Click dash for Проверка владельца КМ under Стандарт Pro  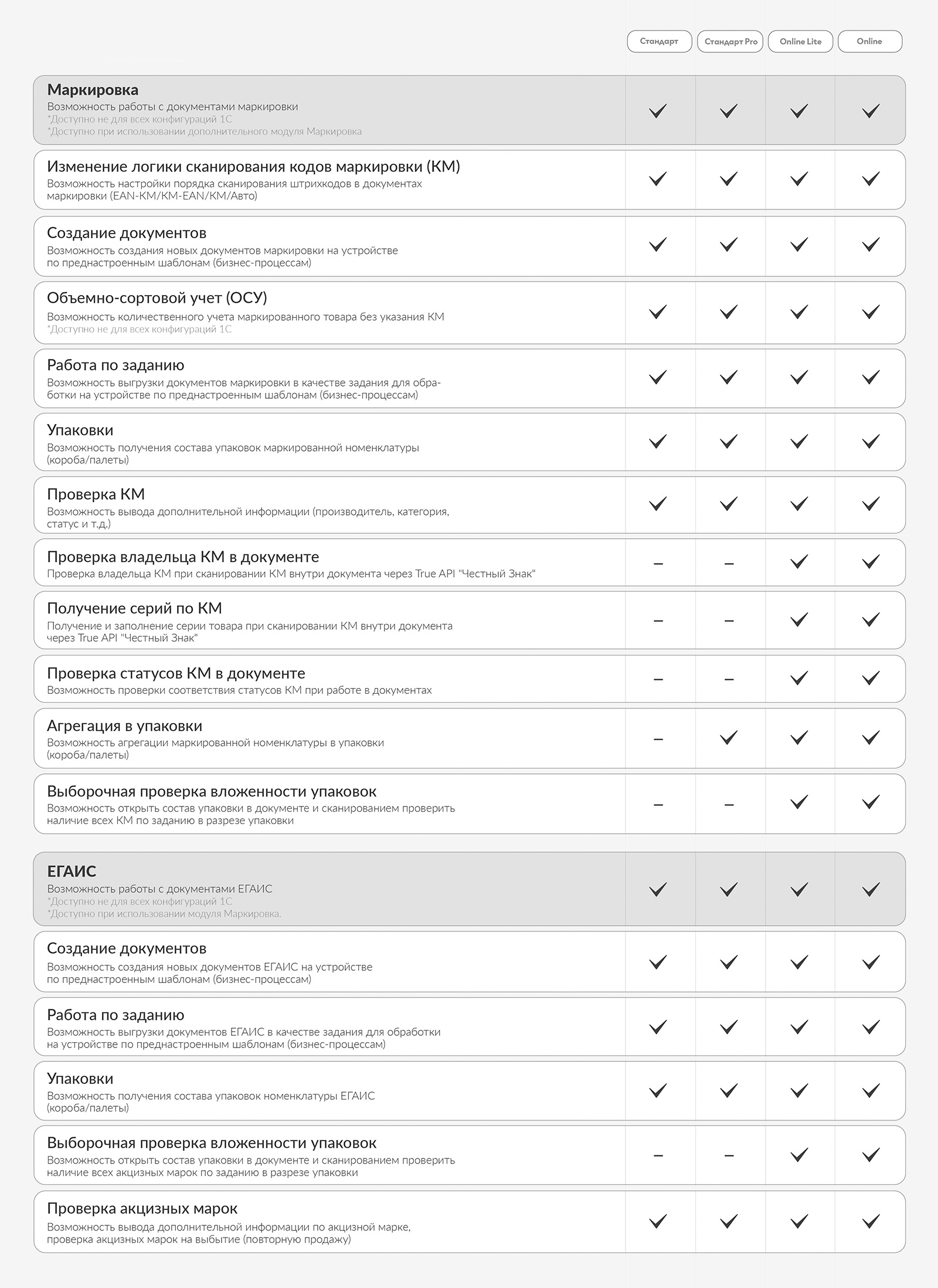(x=729, y=564)
